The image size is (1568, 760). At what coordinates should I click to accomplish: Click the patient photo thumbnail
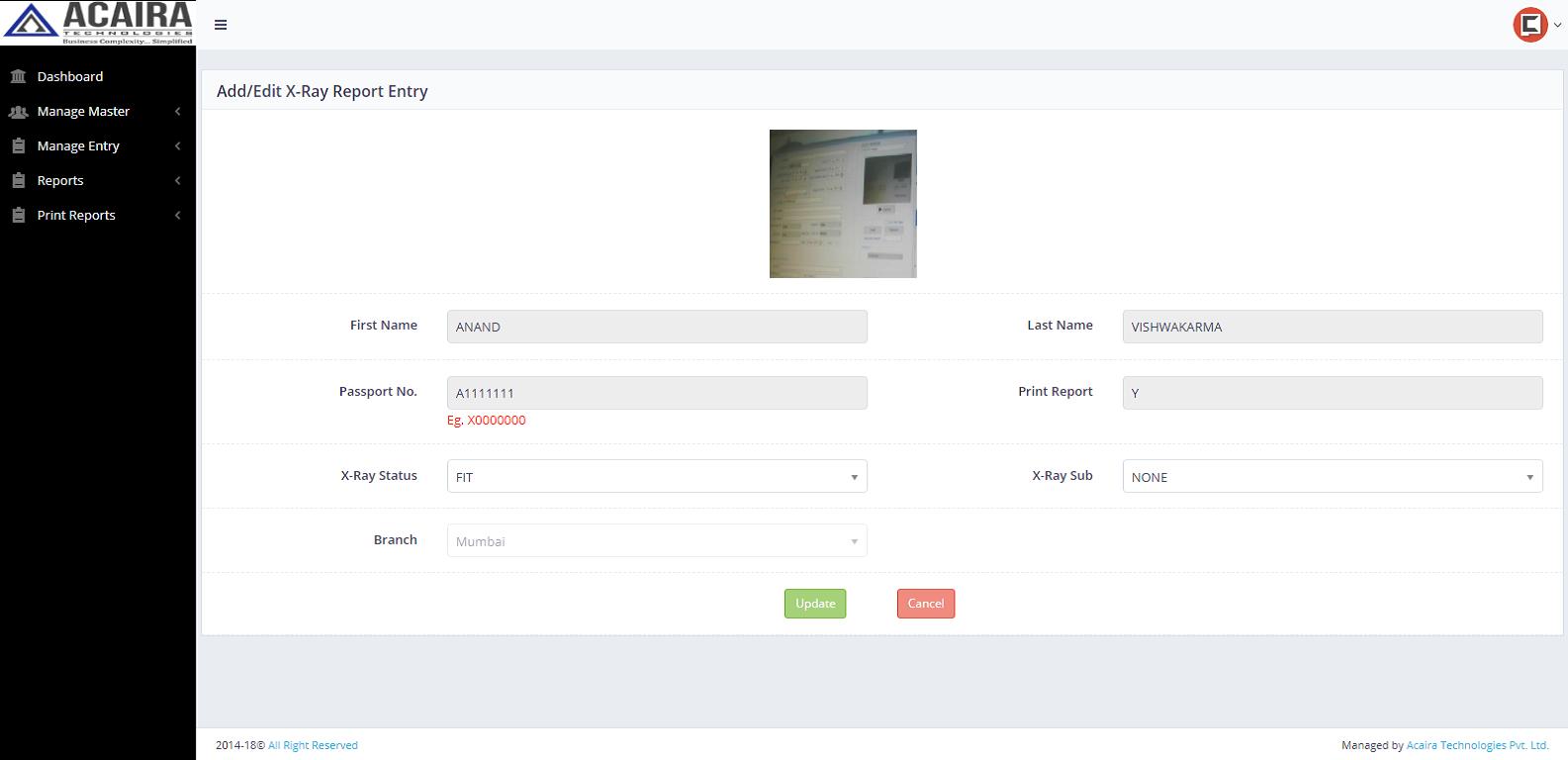coord(843,204)
